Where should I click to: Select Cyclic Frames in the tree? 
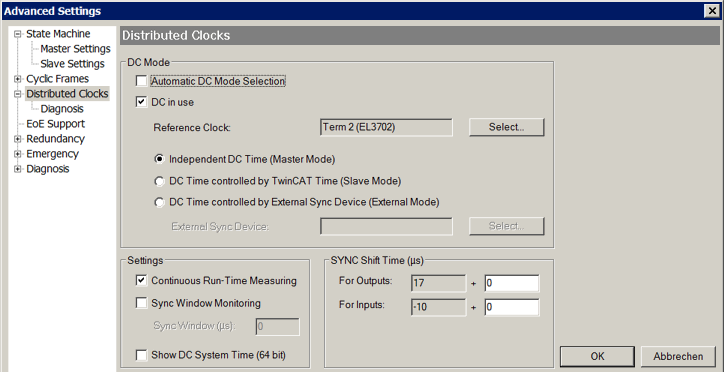pos(57,79)
